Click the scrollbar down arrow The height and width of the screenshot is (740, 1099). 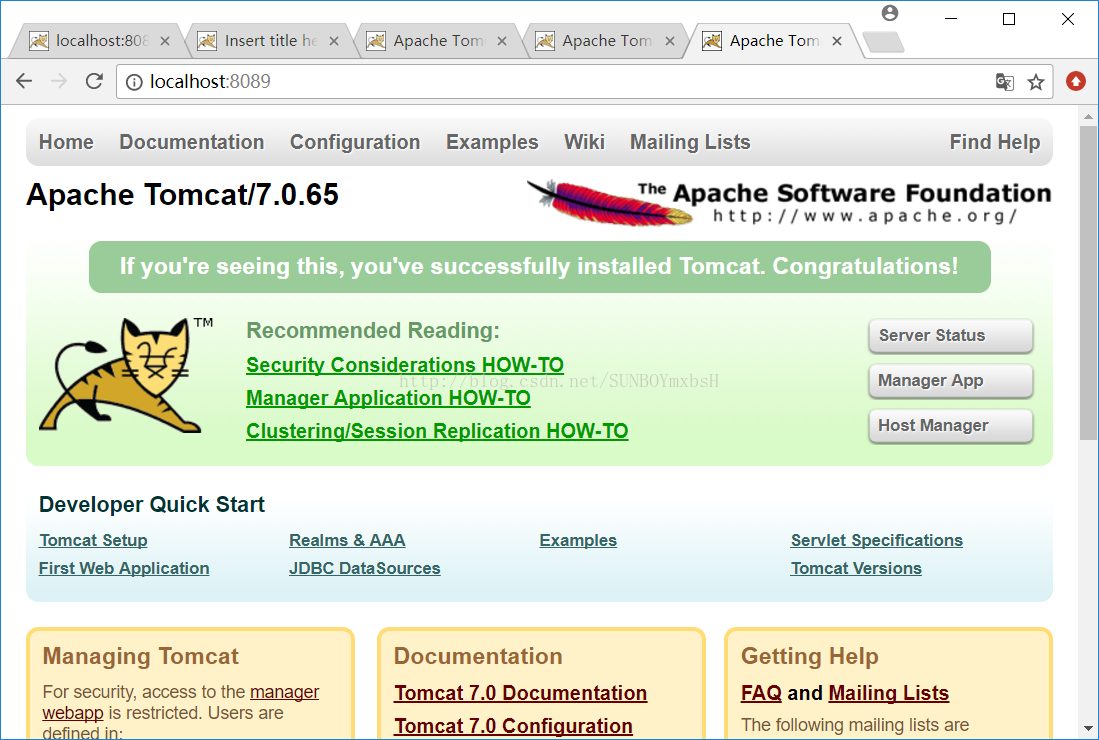coord(1088,729)
